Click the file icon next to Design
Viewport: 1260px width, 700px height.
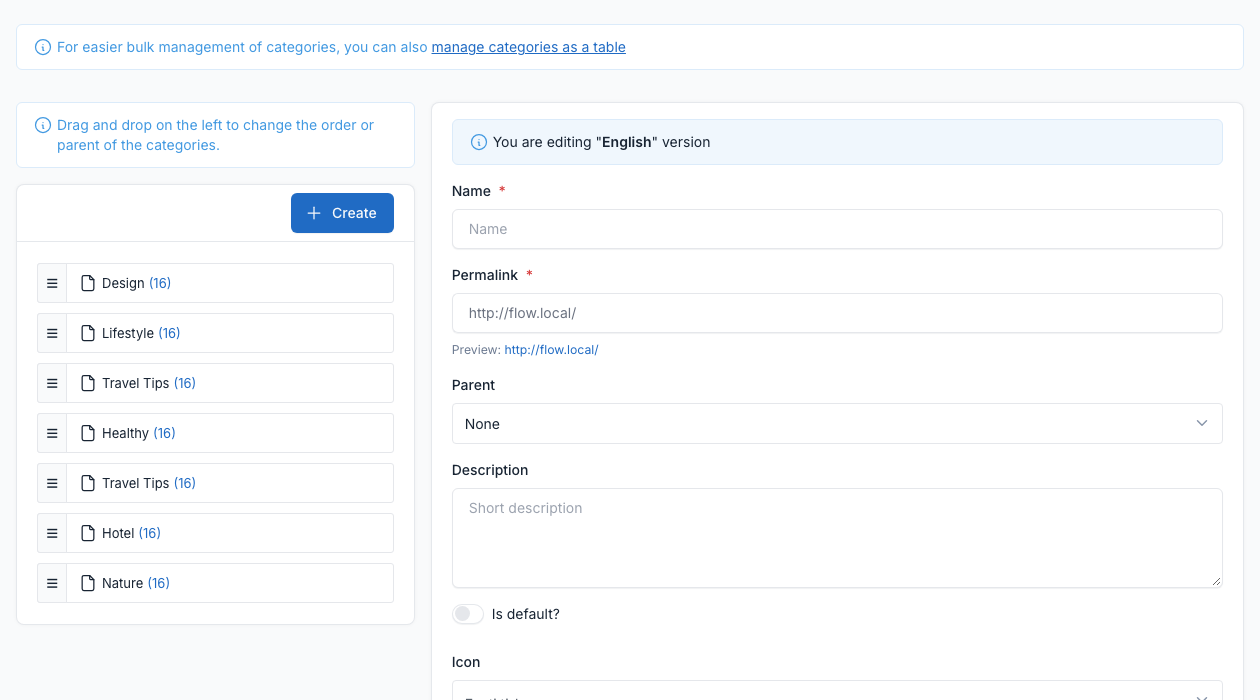88,283
